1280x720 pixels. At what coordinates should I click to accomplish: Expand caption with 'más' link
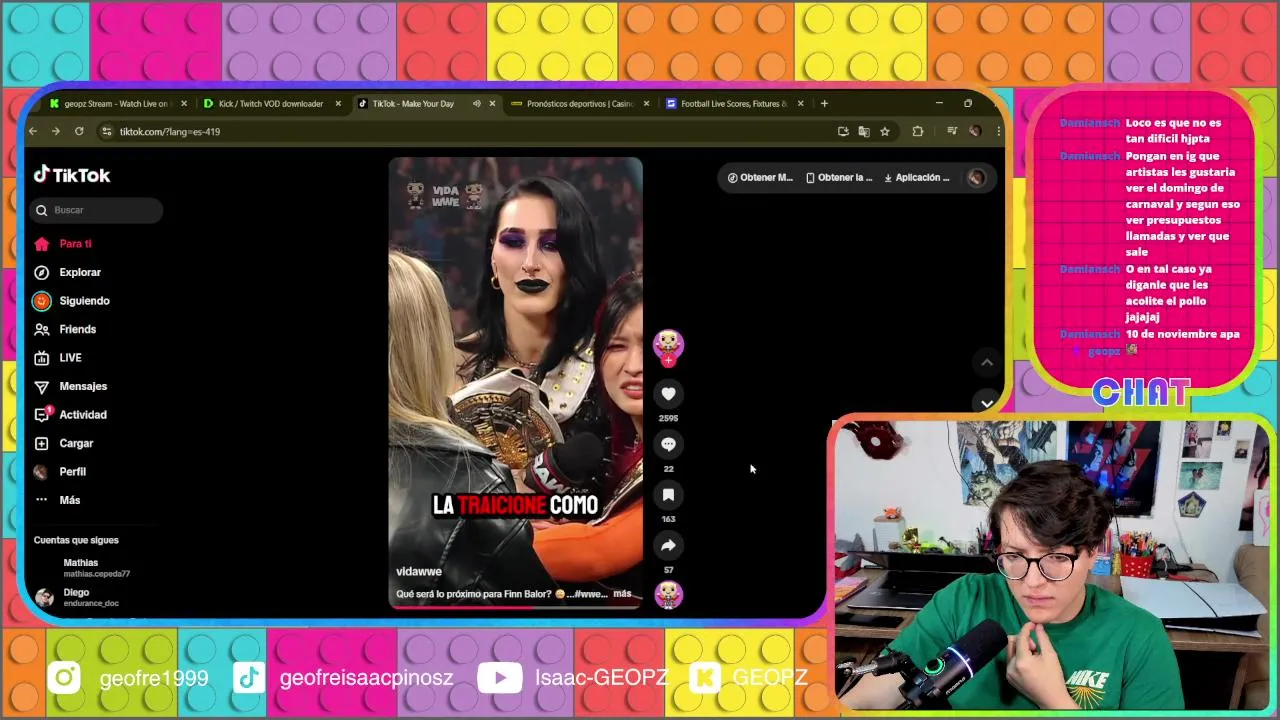(x=622, y=594)
